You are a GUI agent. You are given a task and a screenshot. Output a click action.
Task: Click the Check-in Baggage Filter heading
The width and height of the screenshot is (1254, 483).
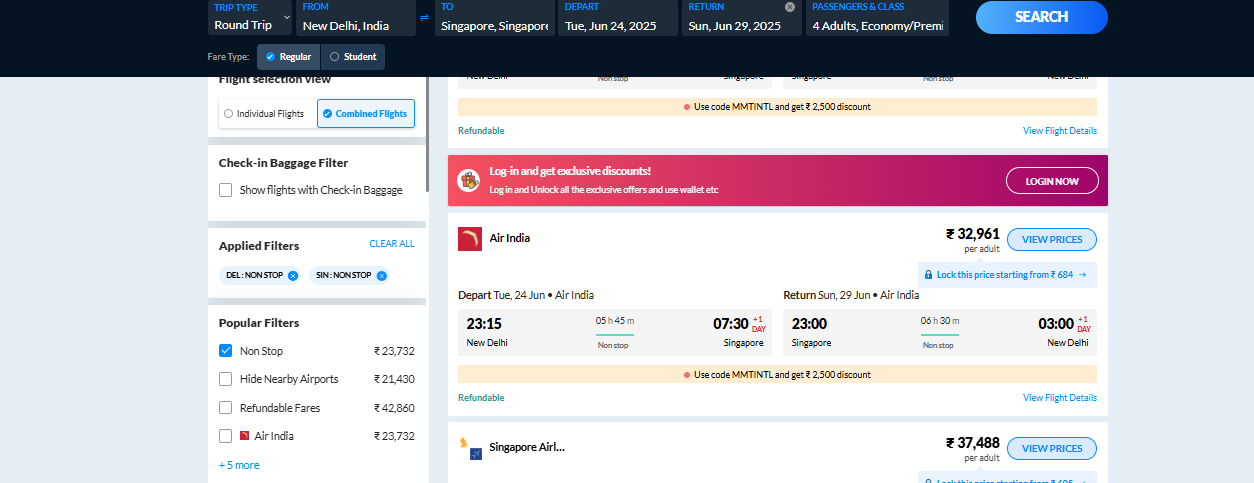coord(283,163)
